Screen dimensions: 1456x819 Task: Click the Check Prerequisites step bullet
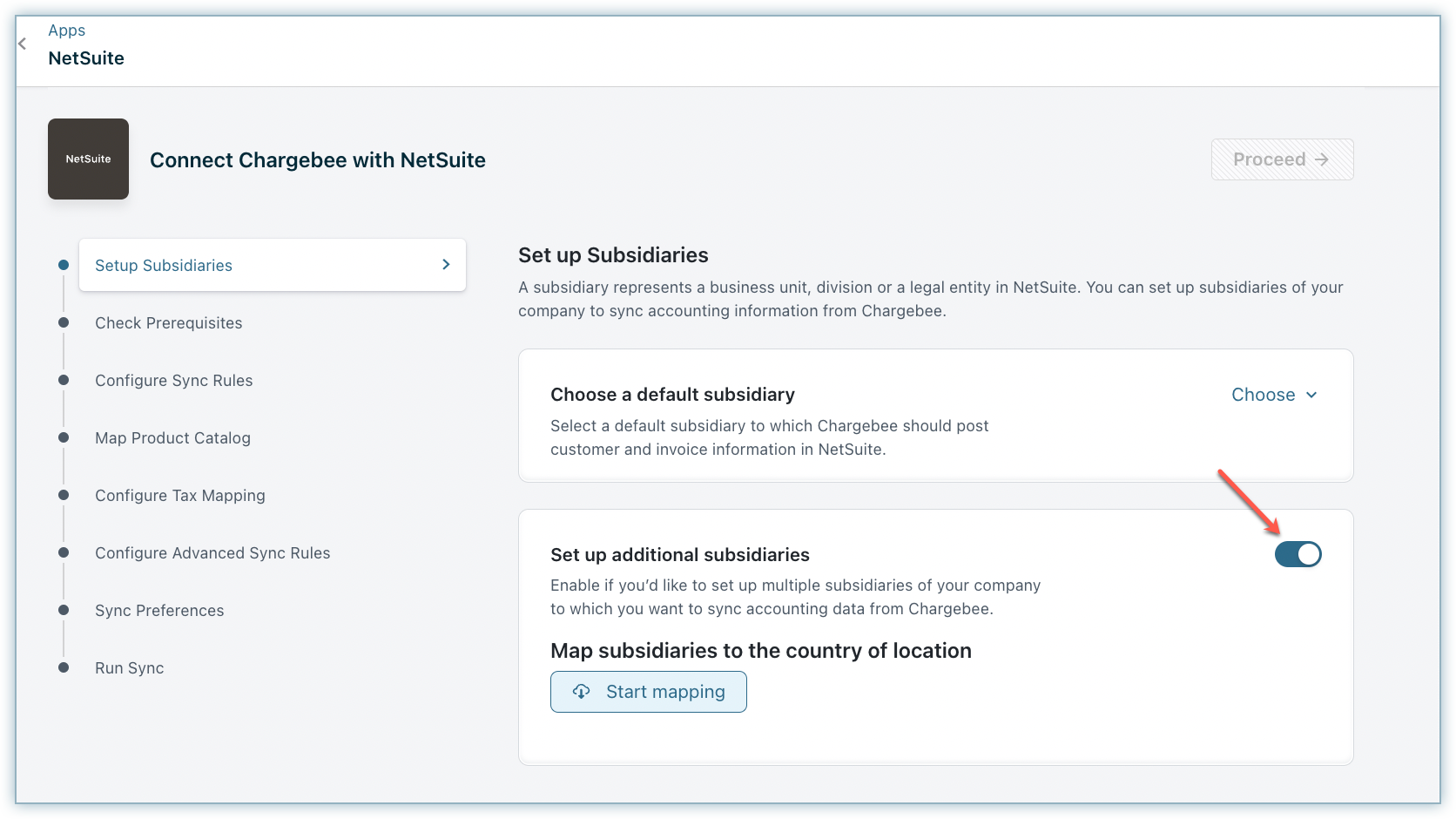pos(64,322)
